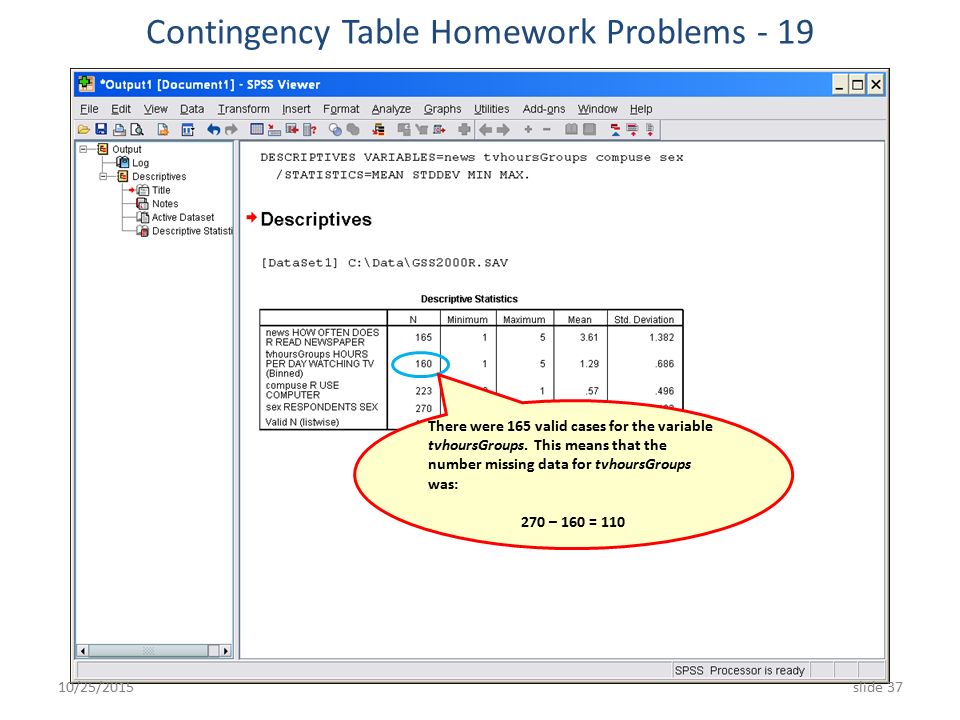960x720 pixels.
Task: Click the Open file toolbar icon
Action: (x=84, y=129)
